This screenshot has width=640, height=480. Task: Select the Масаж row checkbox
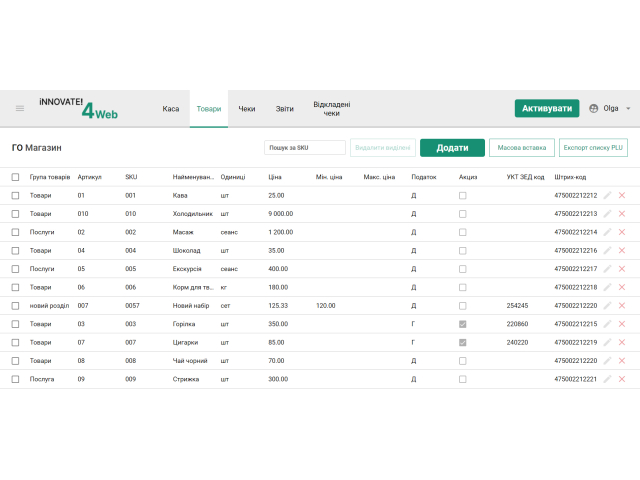coord(15,232)
